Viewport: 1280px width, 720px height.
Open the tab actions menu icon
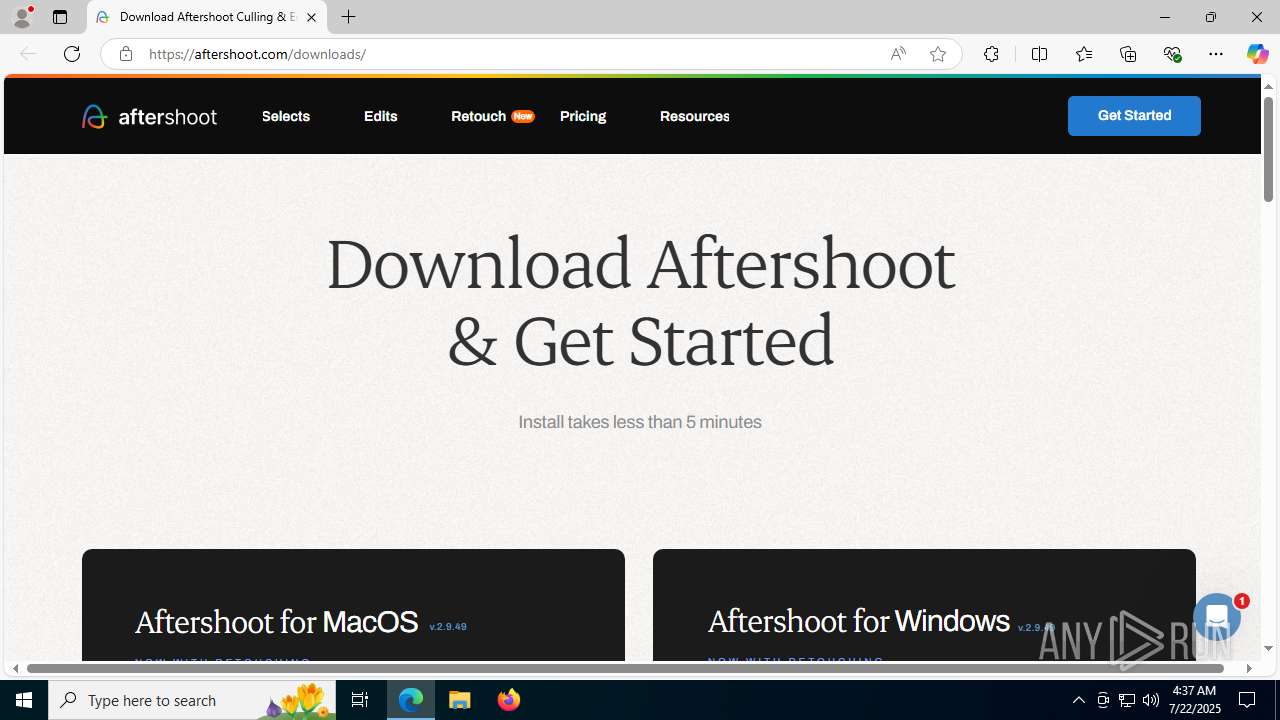click(60, 17)
